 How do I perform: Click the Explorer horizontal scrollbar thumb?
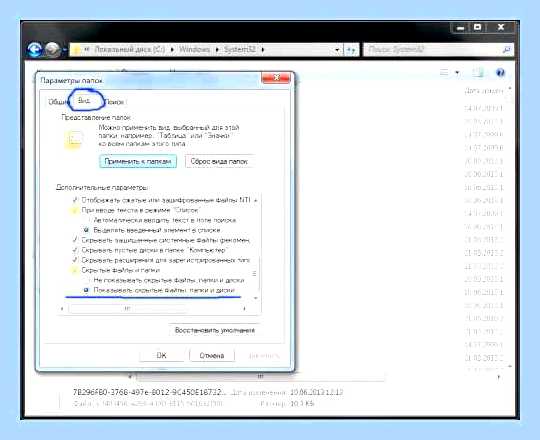pos(260,377)
